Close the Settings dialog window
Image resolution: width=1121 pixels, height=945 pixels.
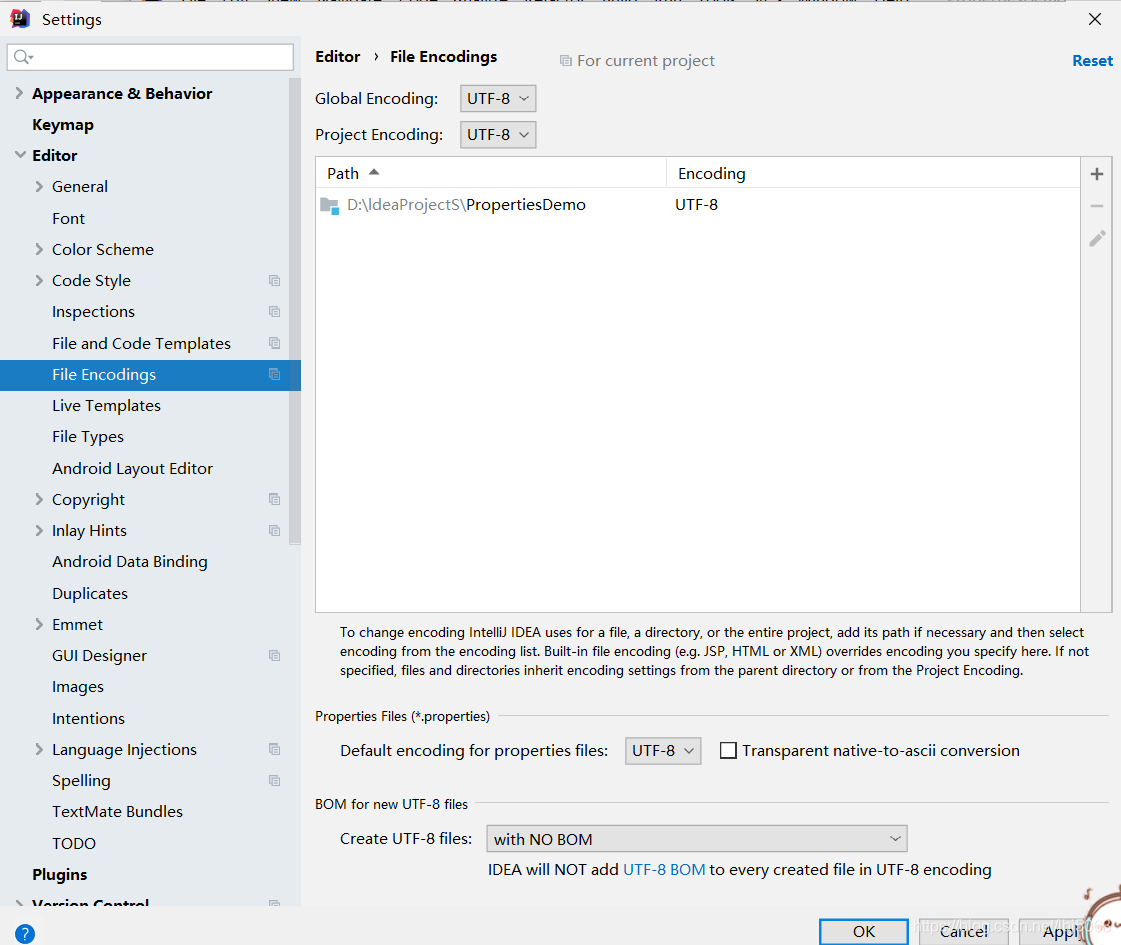1095,19
